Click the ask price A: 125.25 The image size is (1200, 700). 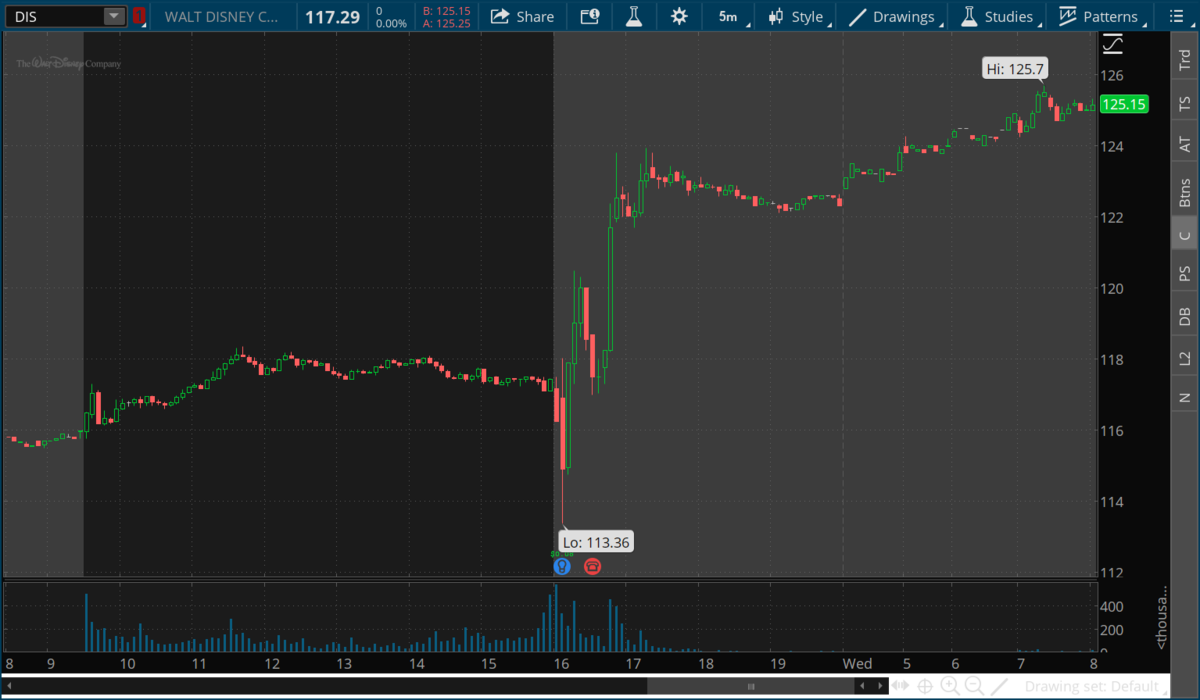(x=446, y=23)
